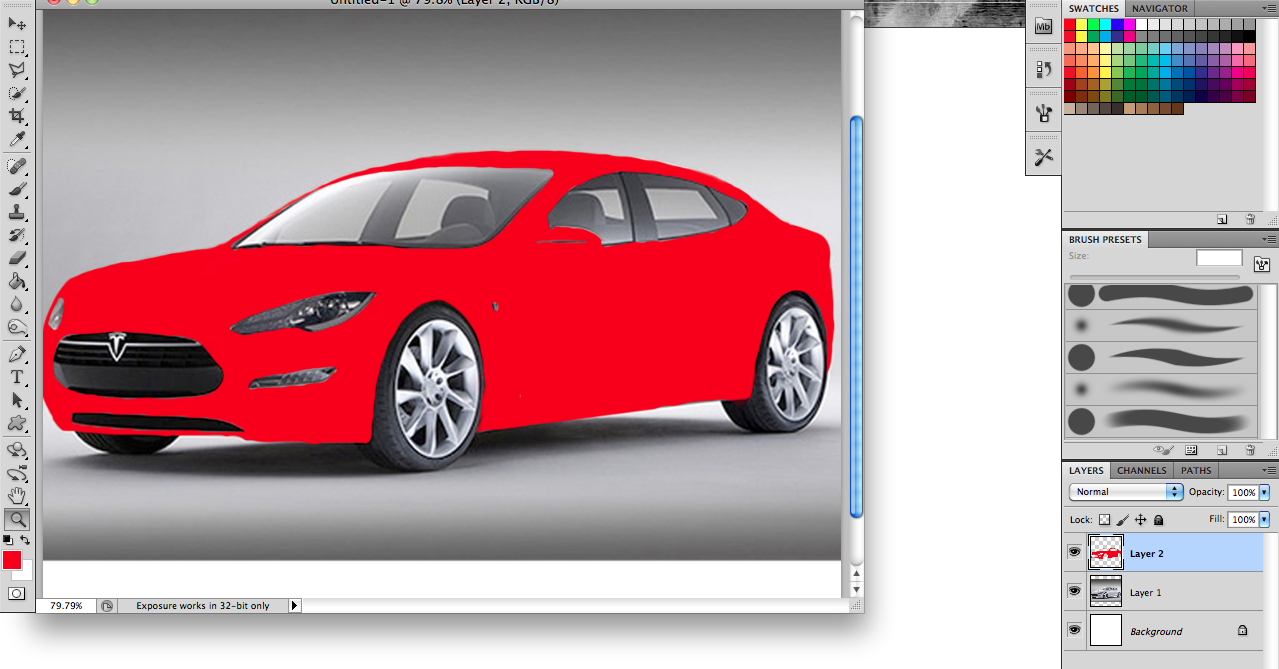Switch to the Channels tab

[x=1141, y=470]
